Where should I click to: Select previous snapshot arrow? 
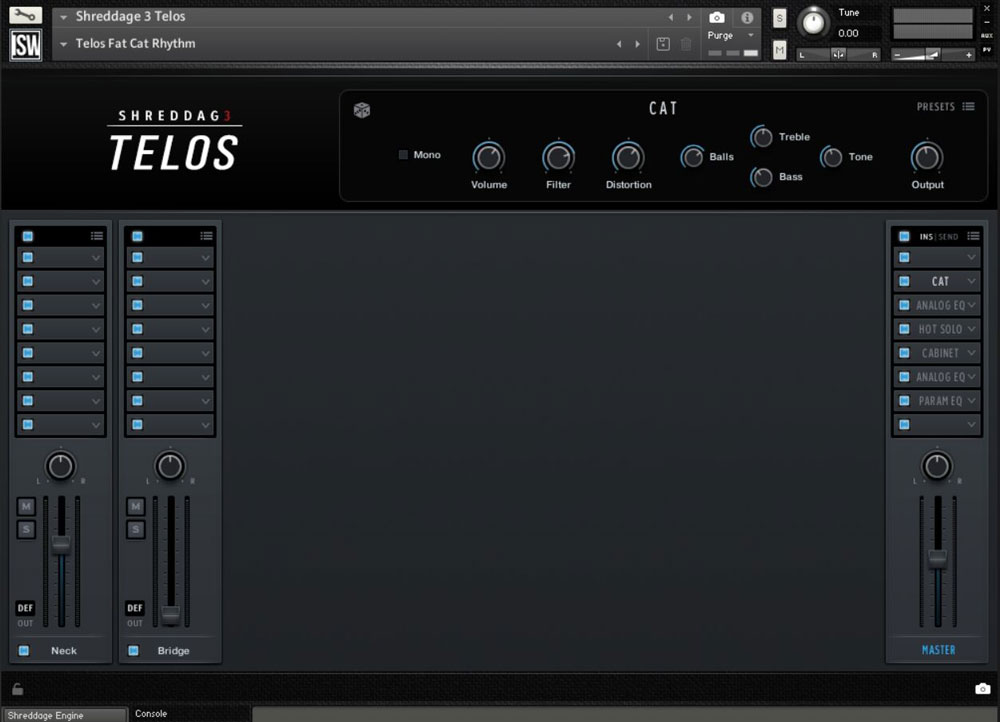pos(619,44)
